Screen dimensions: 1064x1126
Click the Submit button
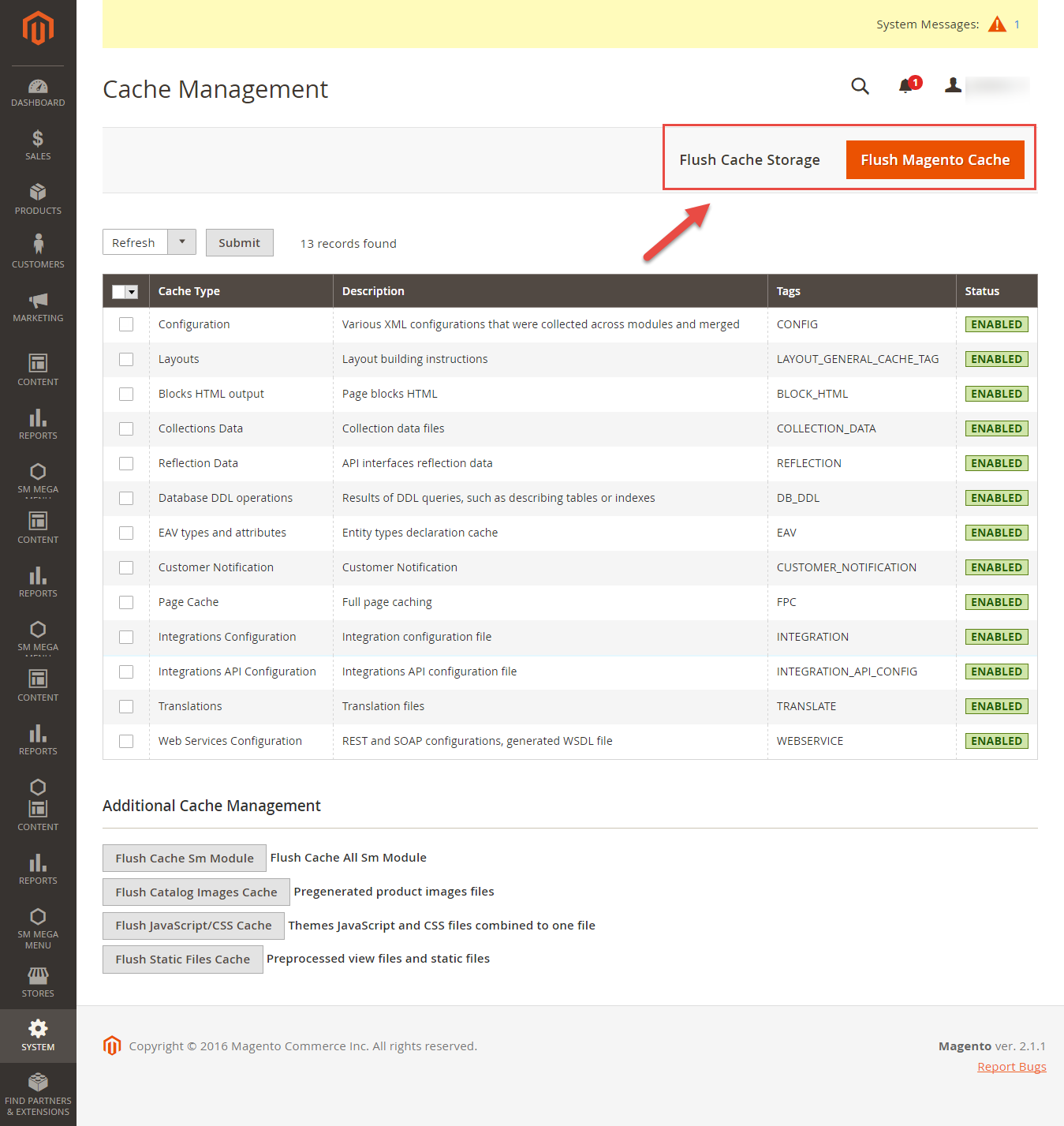point(240,242)
